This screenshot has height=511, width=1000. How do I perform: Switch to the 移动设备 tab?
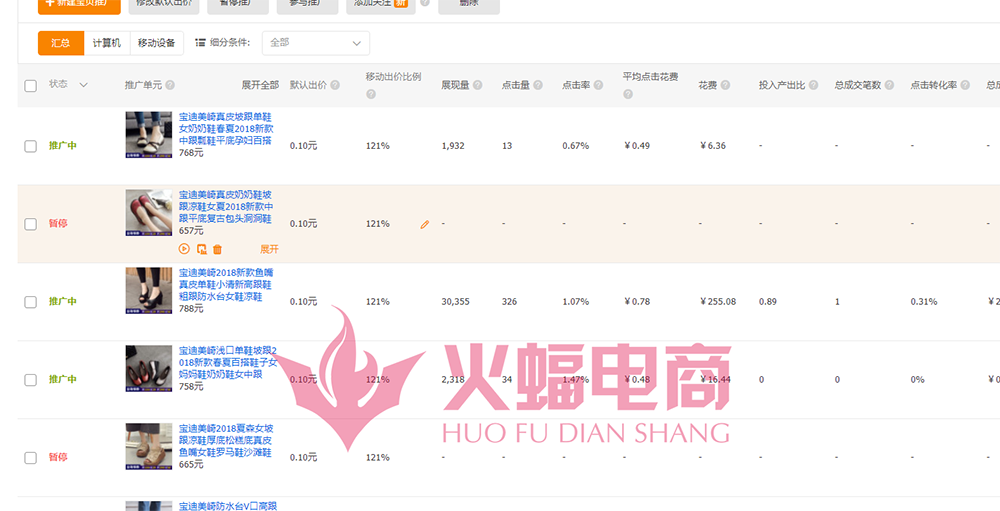click(x=156, y=43)
